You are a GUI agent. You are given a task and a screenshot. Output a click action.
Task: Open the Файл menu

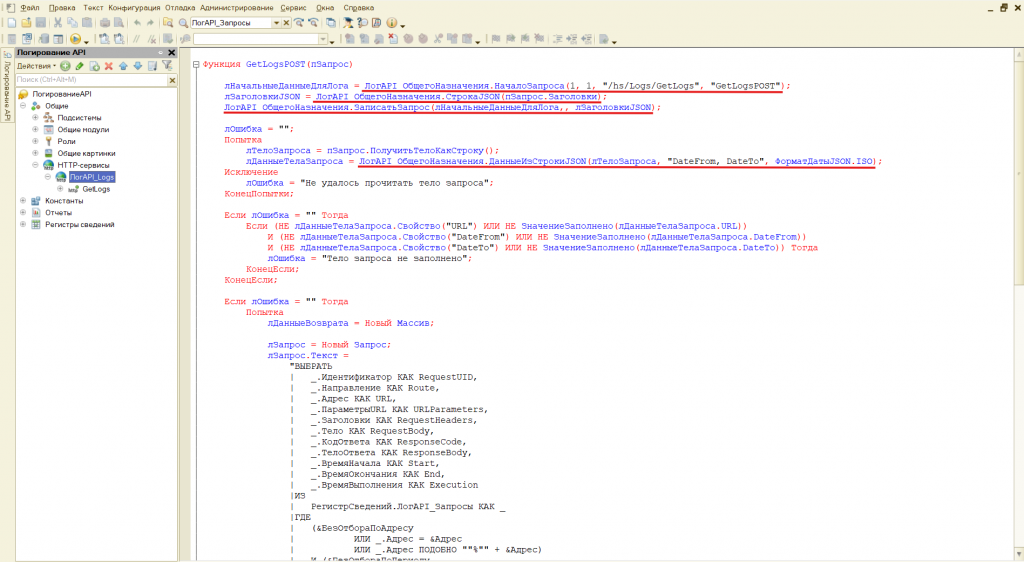[29, 8]
